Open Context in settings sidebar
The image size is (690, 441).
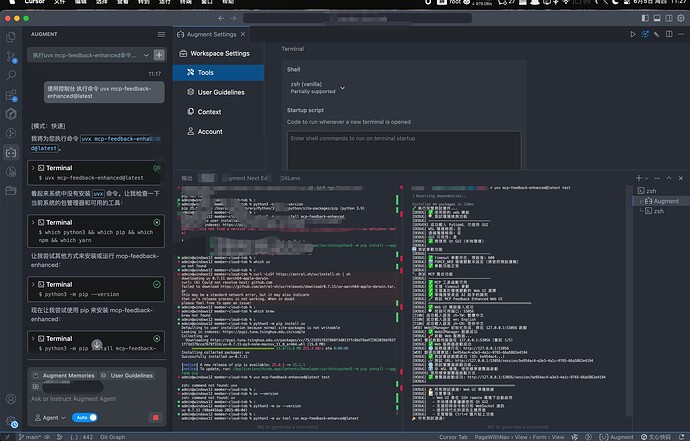point(204,112)
